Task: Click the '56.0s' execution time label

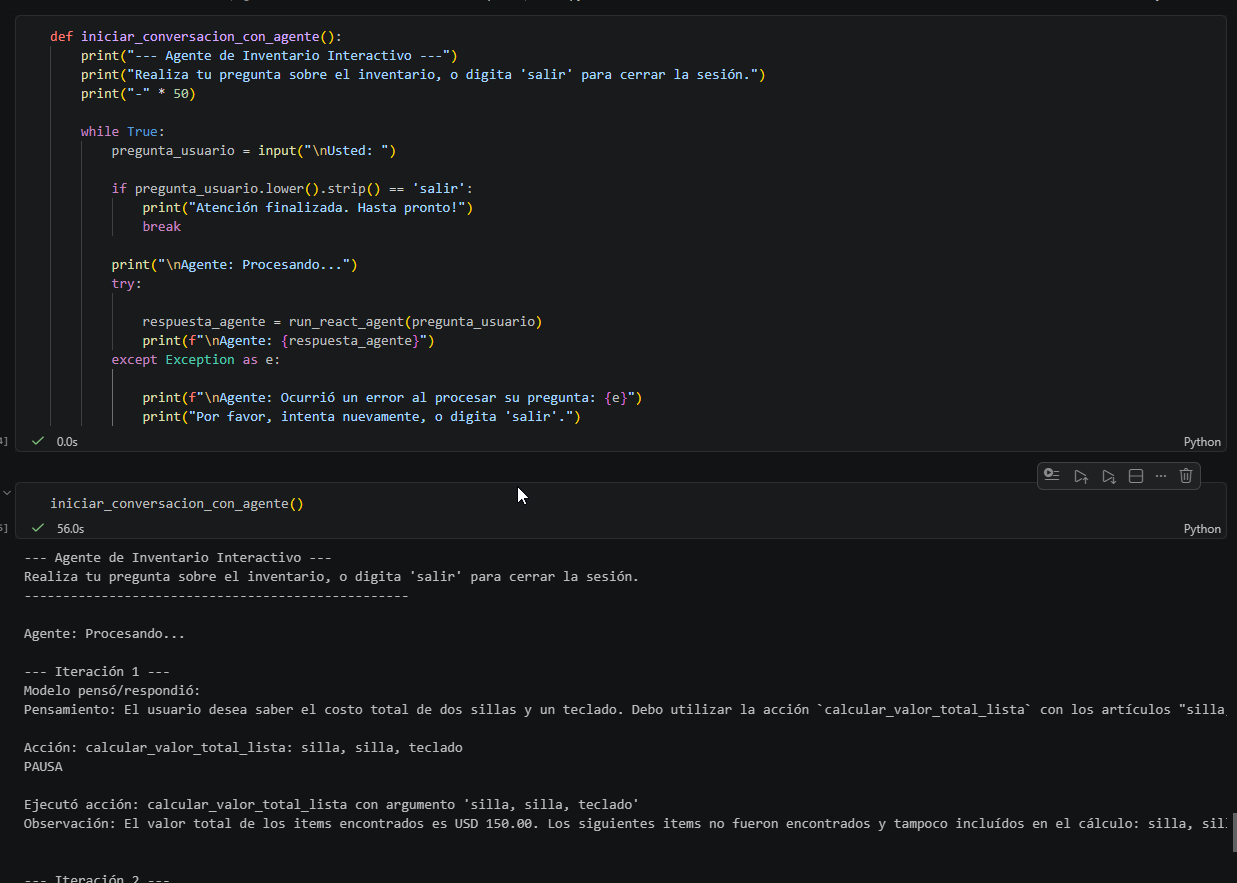Action: [70, 529]
